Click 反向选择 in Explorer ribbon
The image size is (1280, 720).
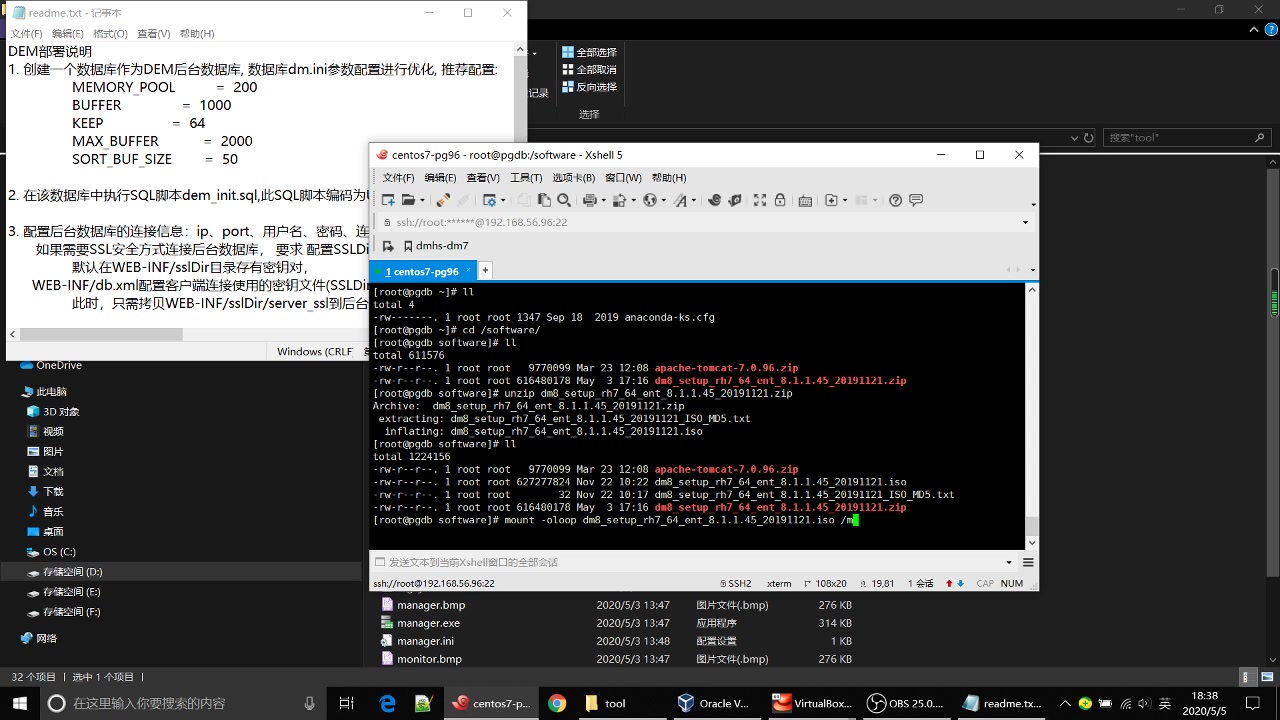tap(589, 87)
